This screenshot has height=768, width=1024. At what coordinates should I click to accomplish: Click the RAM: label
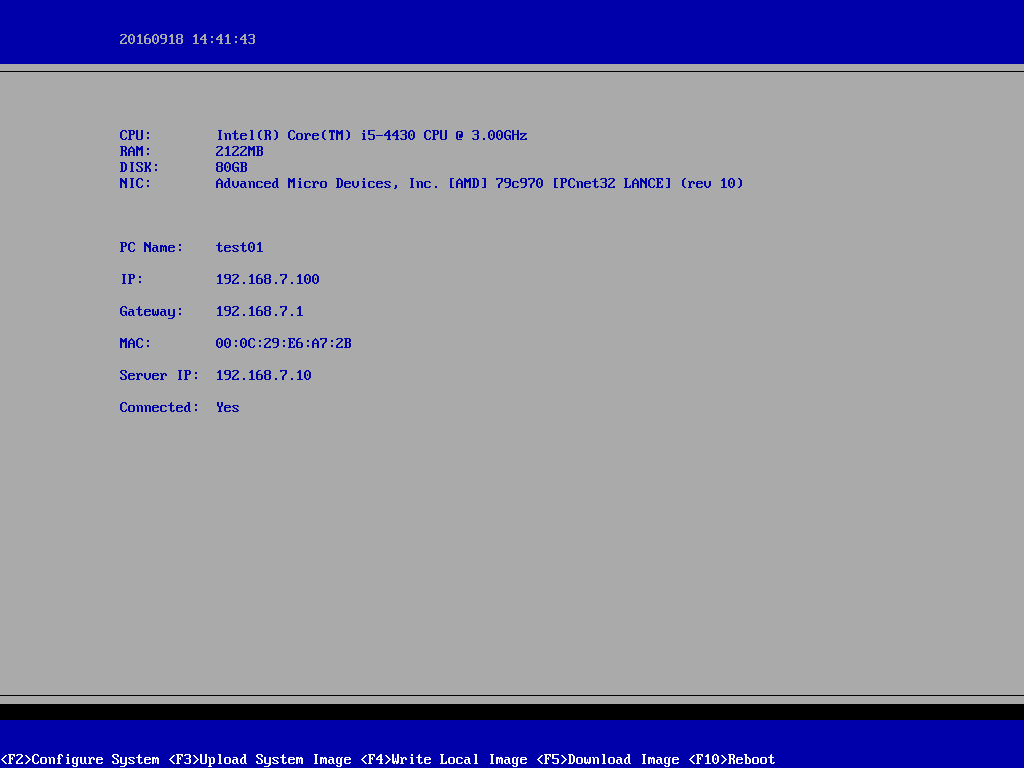[135, 152]
